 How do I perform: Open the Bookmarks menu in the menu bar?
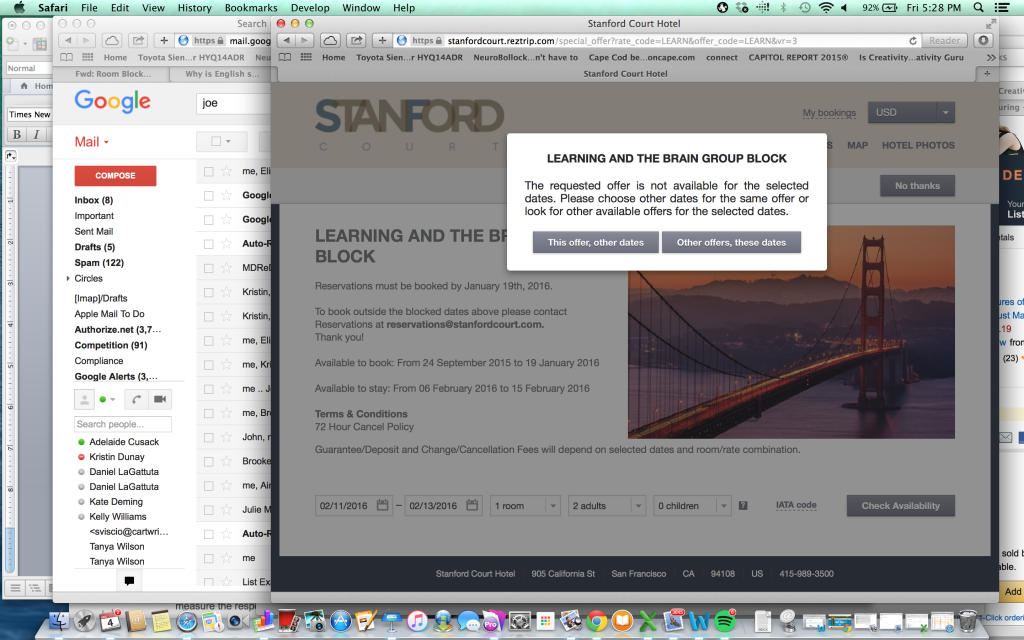[x=251, y=8]
